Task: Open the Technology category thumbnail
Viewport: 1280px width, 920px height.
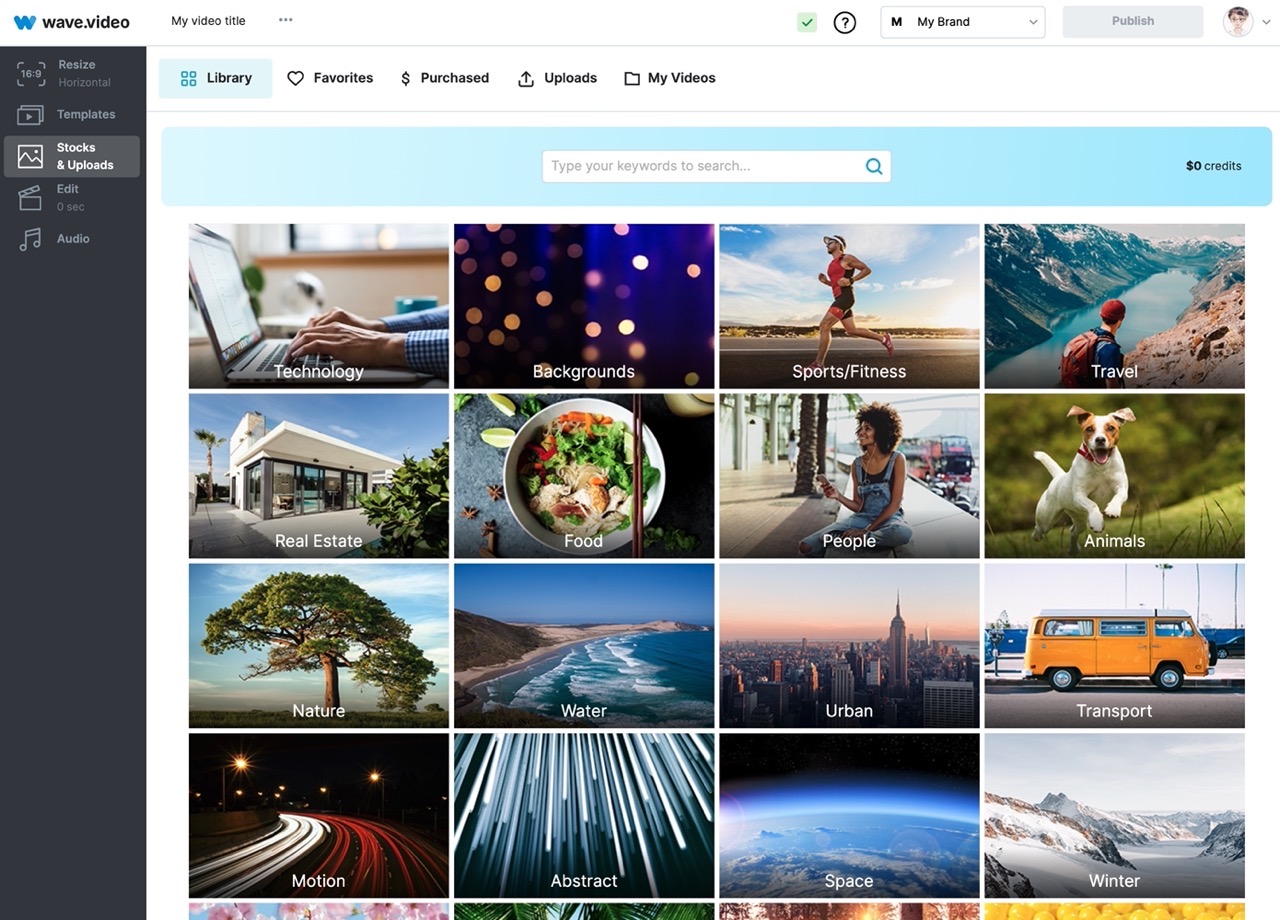Action: (x=319, y=306)
